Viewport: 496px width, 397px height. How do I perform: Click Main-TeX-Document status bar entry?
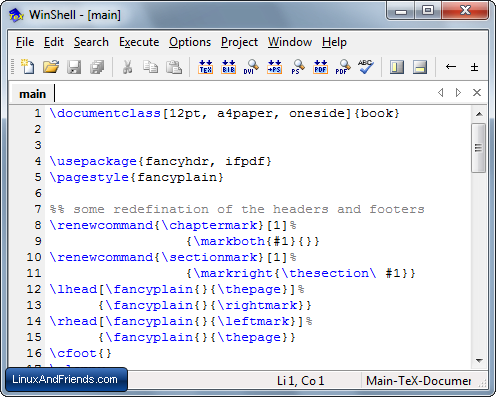coord(418,381)
